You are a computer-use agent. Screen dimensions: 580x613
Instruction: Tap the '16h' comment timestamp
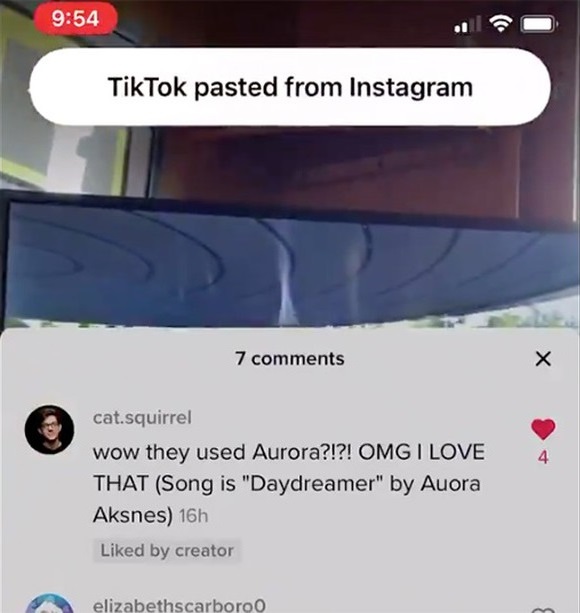pos(193,516)
